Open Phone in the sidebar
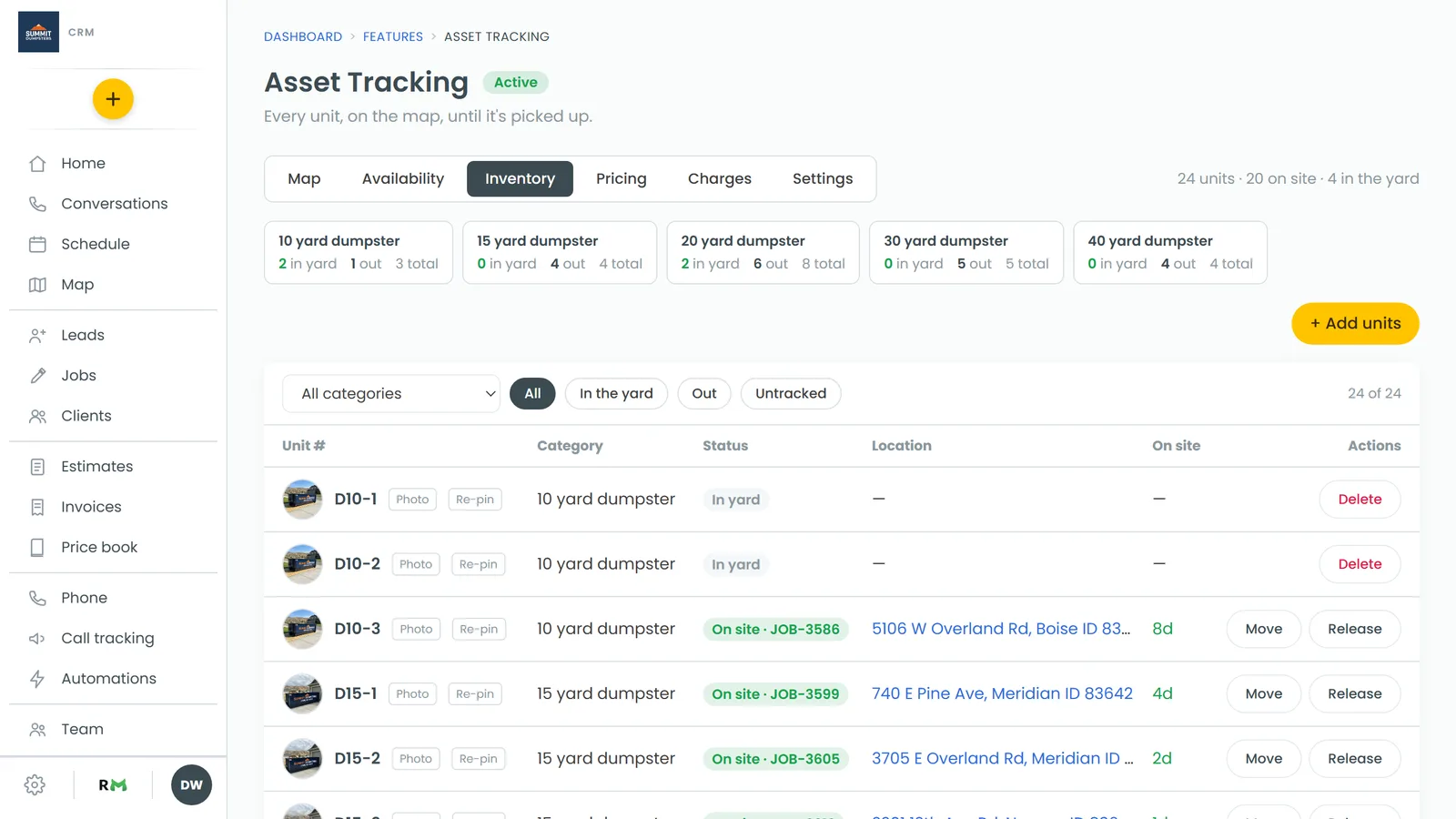 pos(84,598)
